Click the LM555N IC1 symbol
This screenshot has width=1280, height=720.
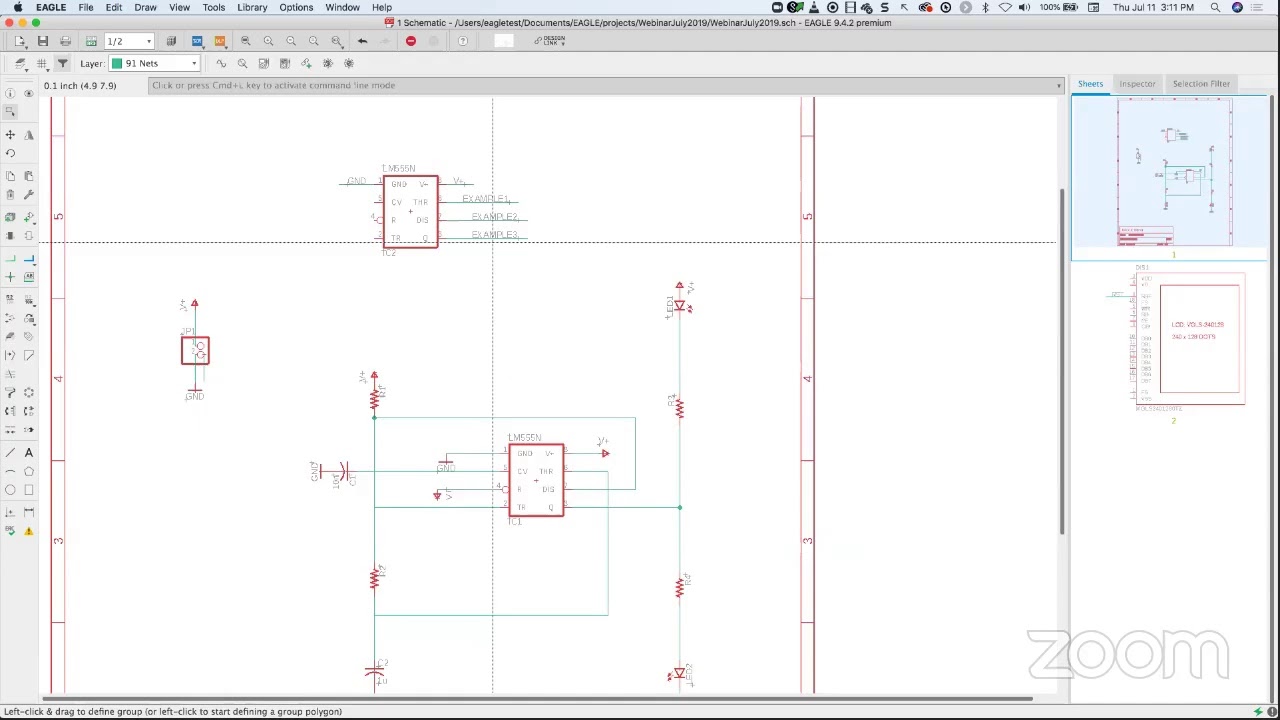[536, 480]
